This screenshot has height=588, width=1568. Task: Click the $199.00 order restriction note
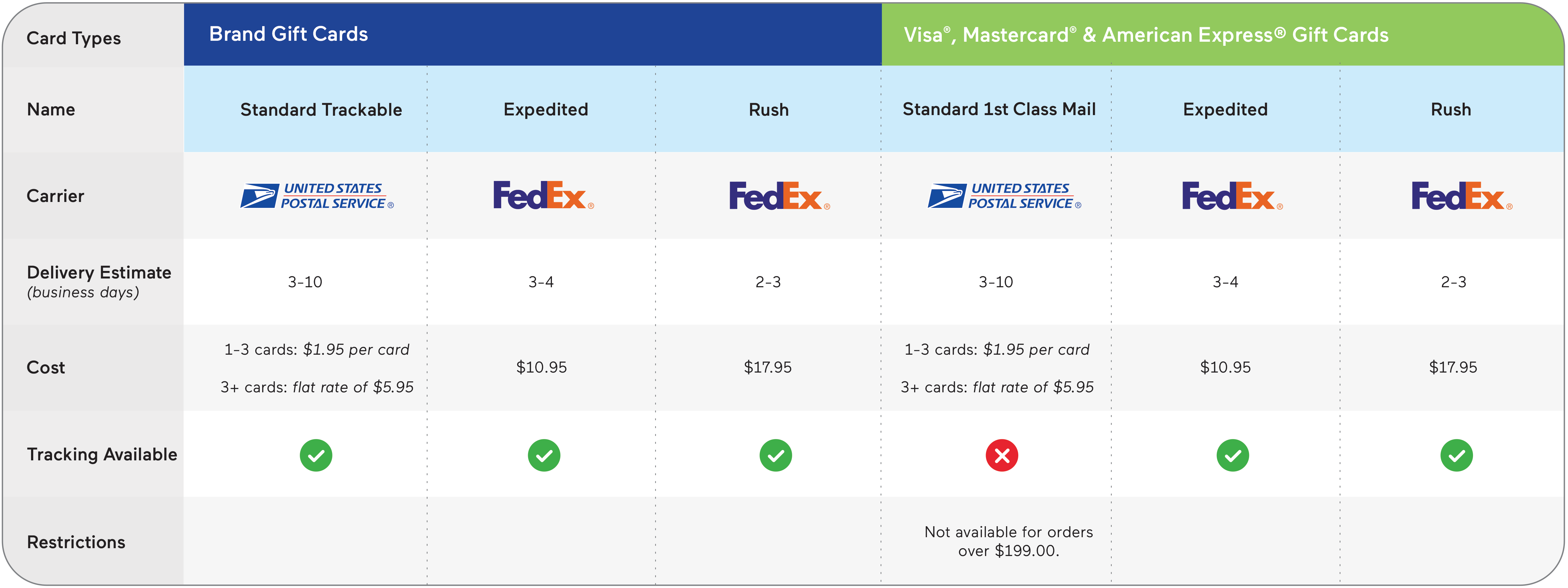(x=1009, y=541)
